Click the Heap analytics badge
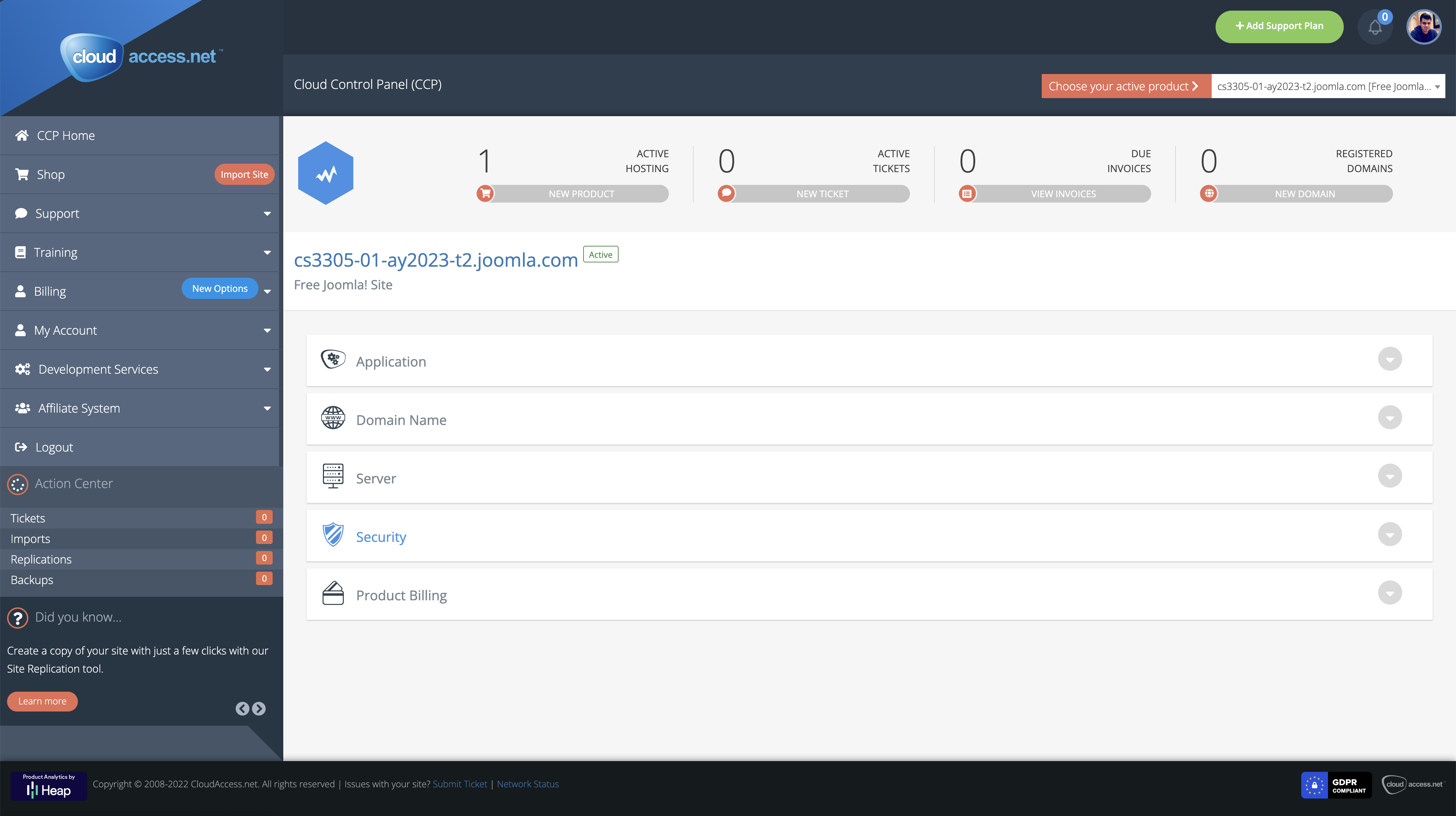The width and height of the screenshot is (1456, 816). click(x=49, y=786)
